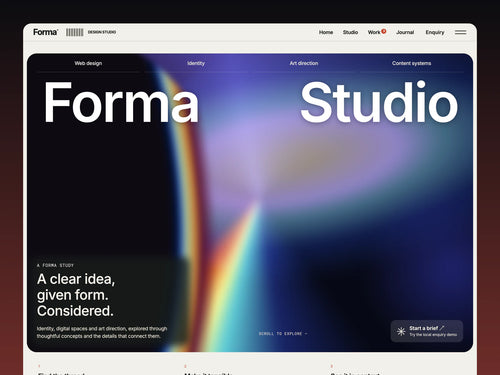
Task: Go to the Home nav link
Action: pos(326,32)
